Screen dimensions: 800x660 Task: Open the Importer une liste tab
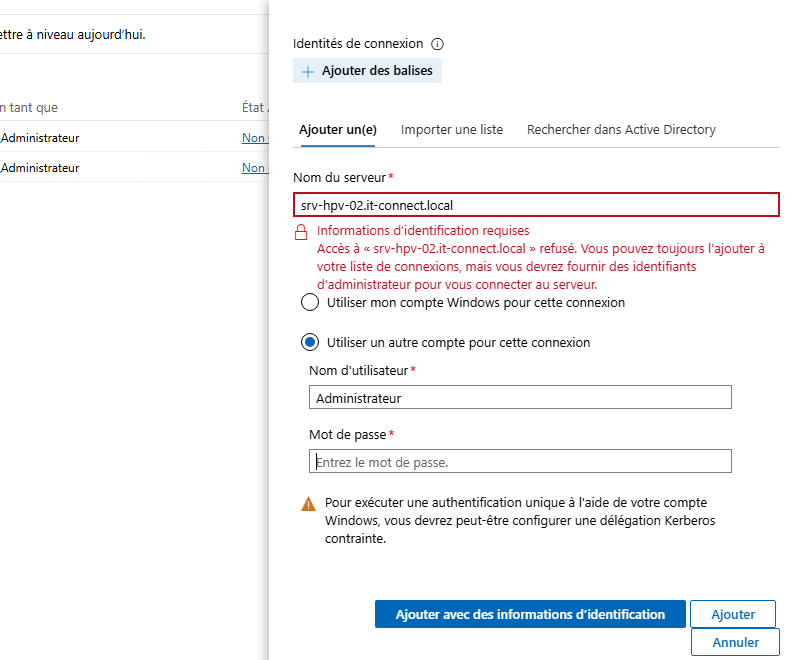[x=452, y=130]
